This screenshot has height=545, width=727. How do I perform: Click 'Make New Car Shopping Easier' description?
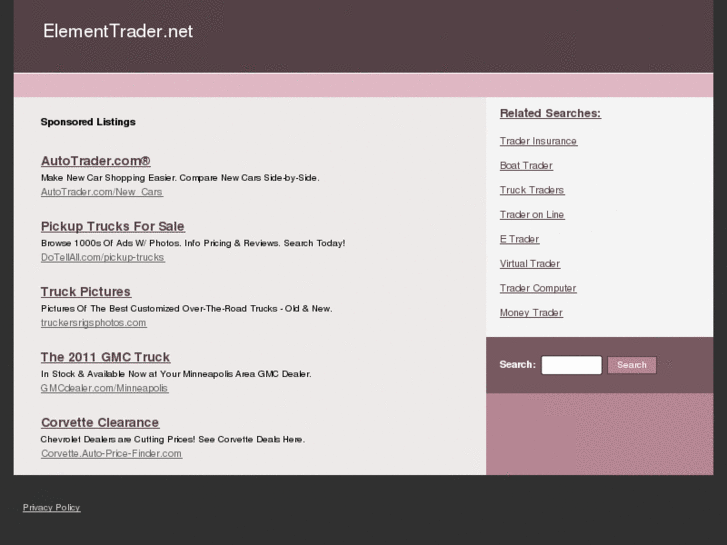click(180, 178)
